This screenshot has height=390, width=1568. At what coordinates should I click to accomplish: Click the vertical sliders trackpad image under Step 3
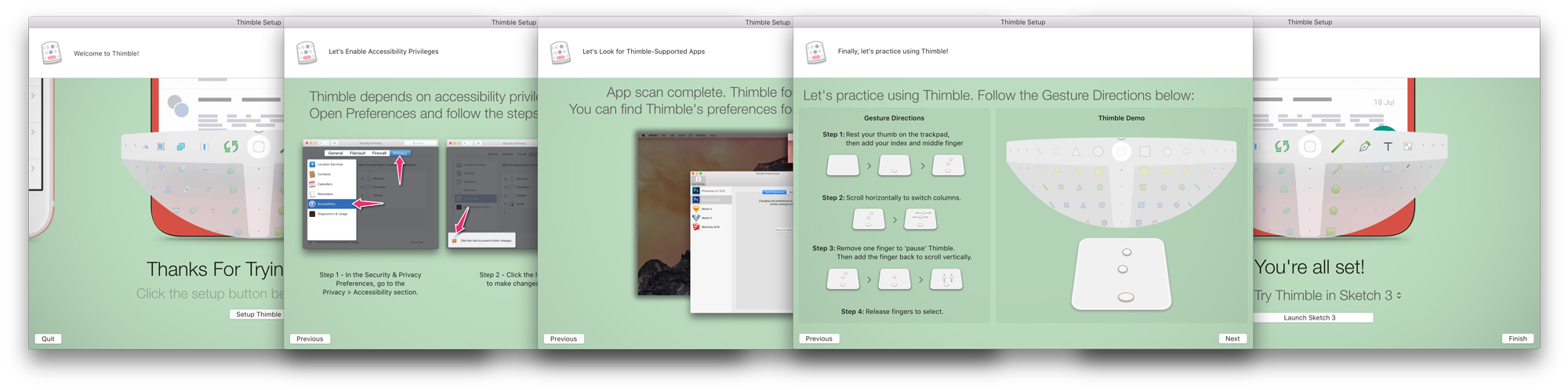point(947,279)
